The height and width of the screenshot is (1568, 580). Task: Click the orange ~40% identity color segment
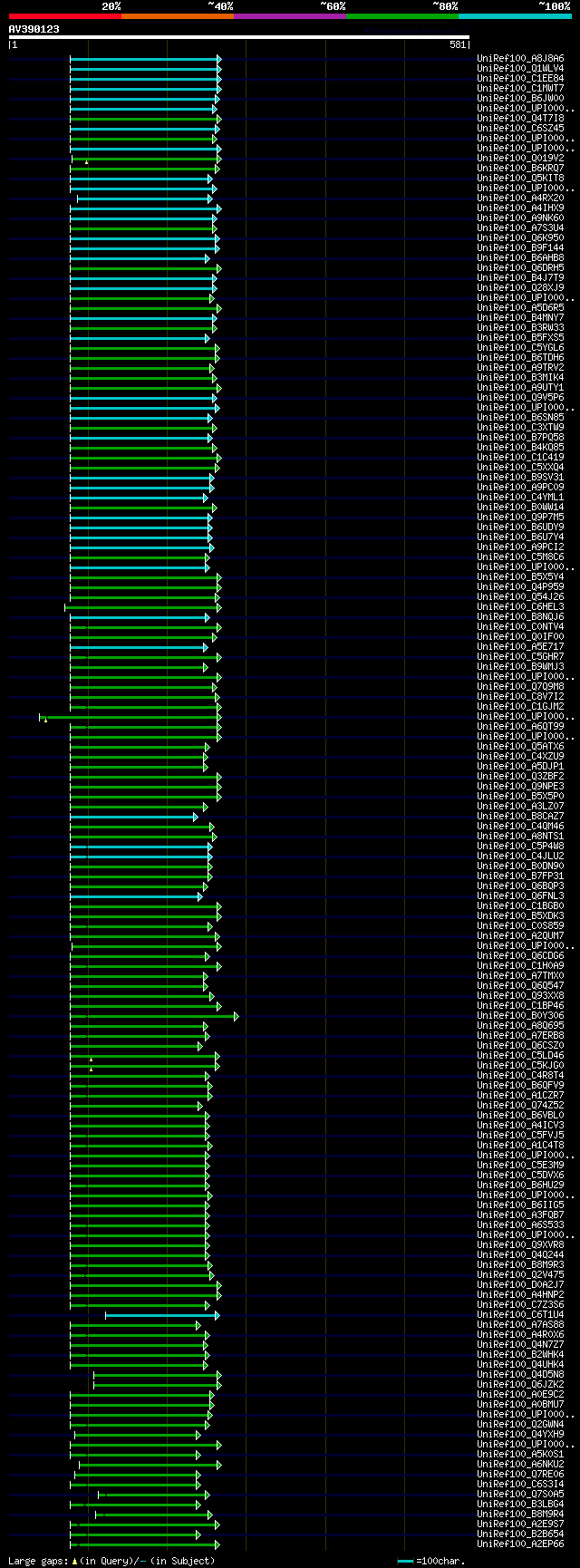click(x=178, y=16)
